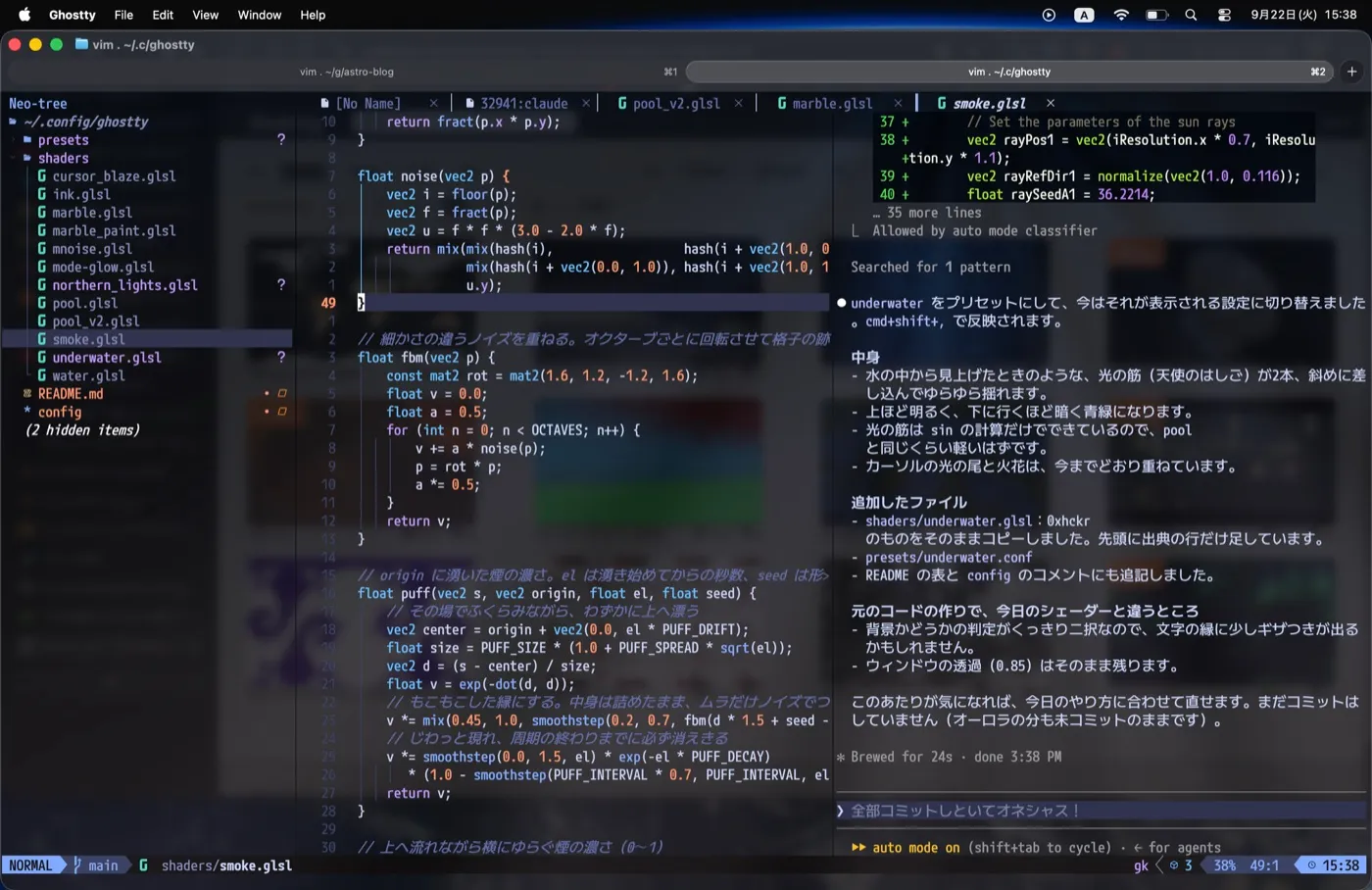Image resolution: width=1372 pixels, height=890 pixels.
Task: Open the Edit menu
Action: tap(163, 15)
